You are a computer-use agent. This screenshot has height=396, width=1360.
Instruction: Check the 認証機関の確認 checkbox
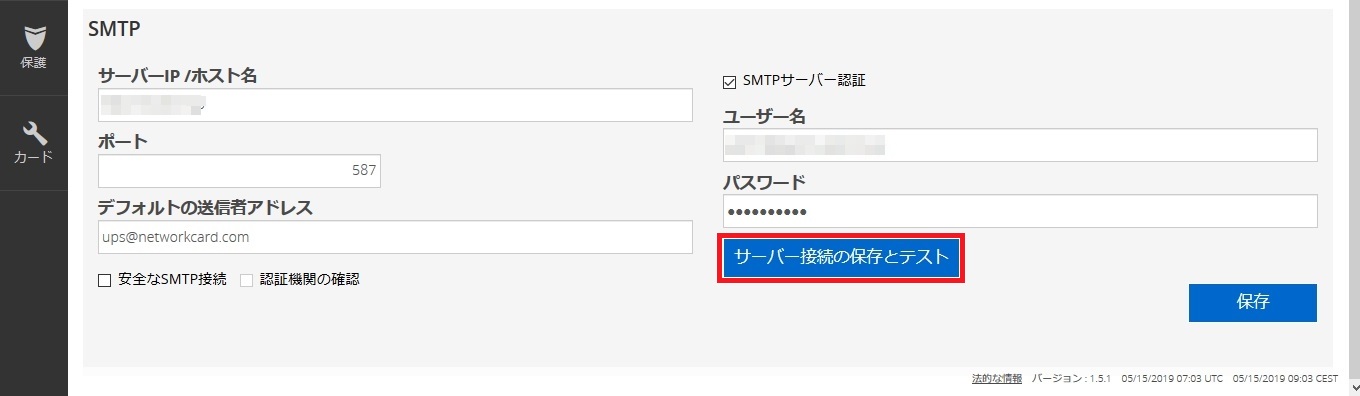[x=246, y=280]
